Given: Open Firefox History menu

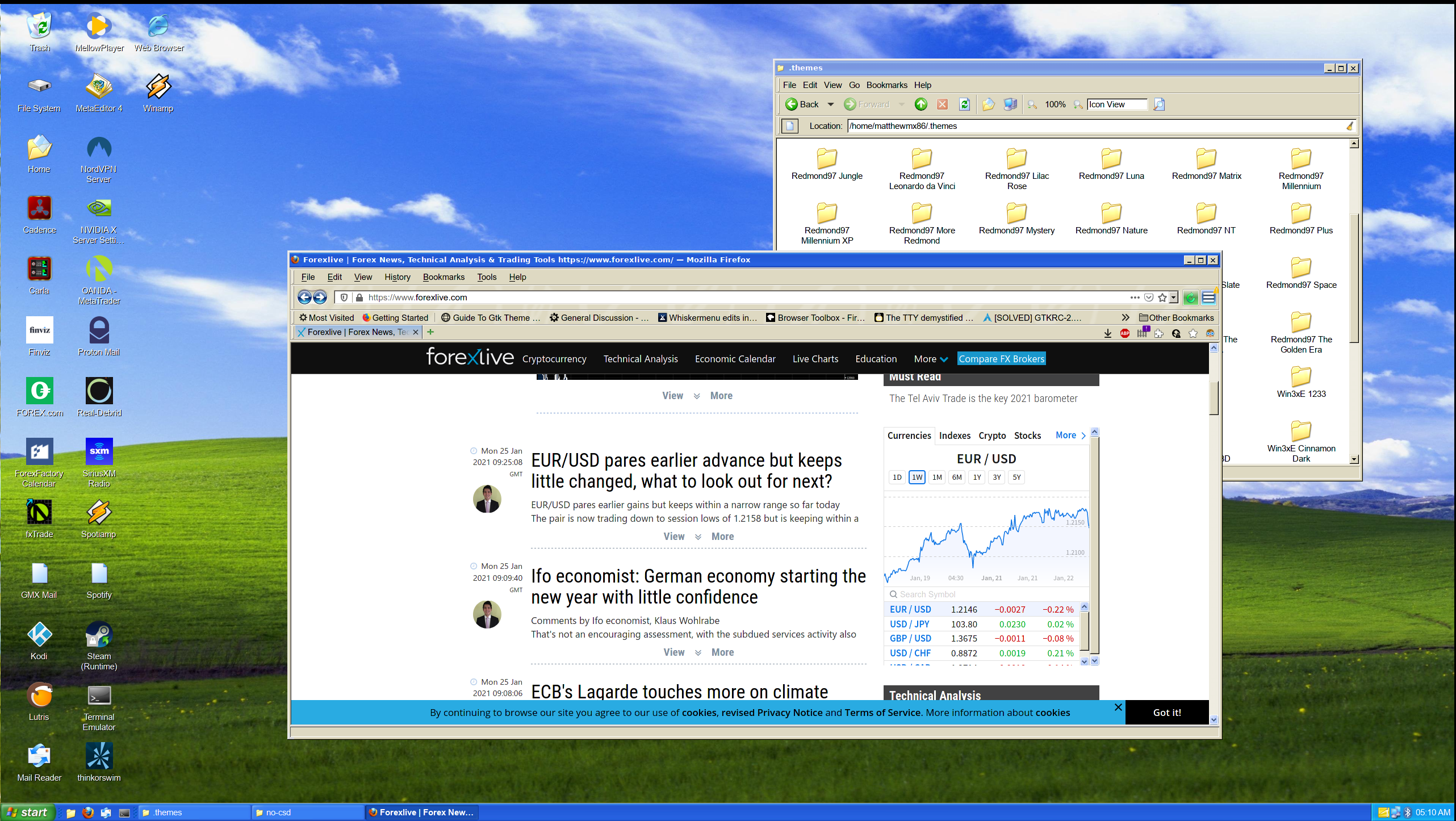Looking at the screenshot, I should point(397,277).
